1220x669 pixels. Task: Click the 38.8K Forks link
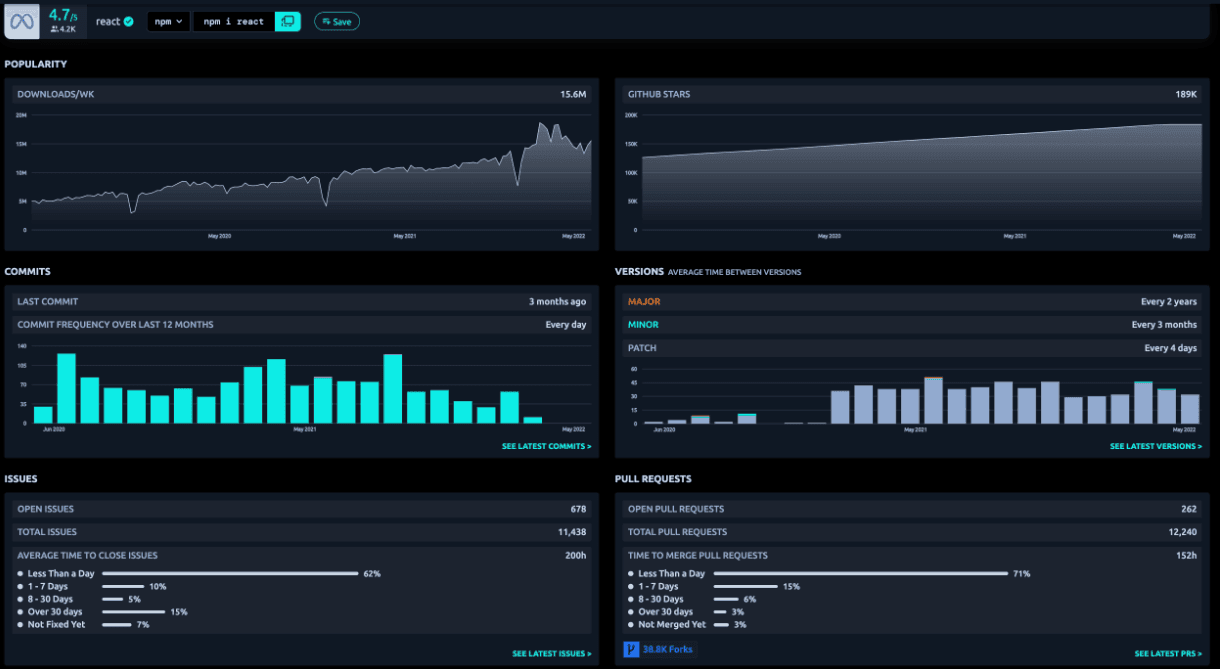667,649
